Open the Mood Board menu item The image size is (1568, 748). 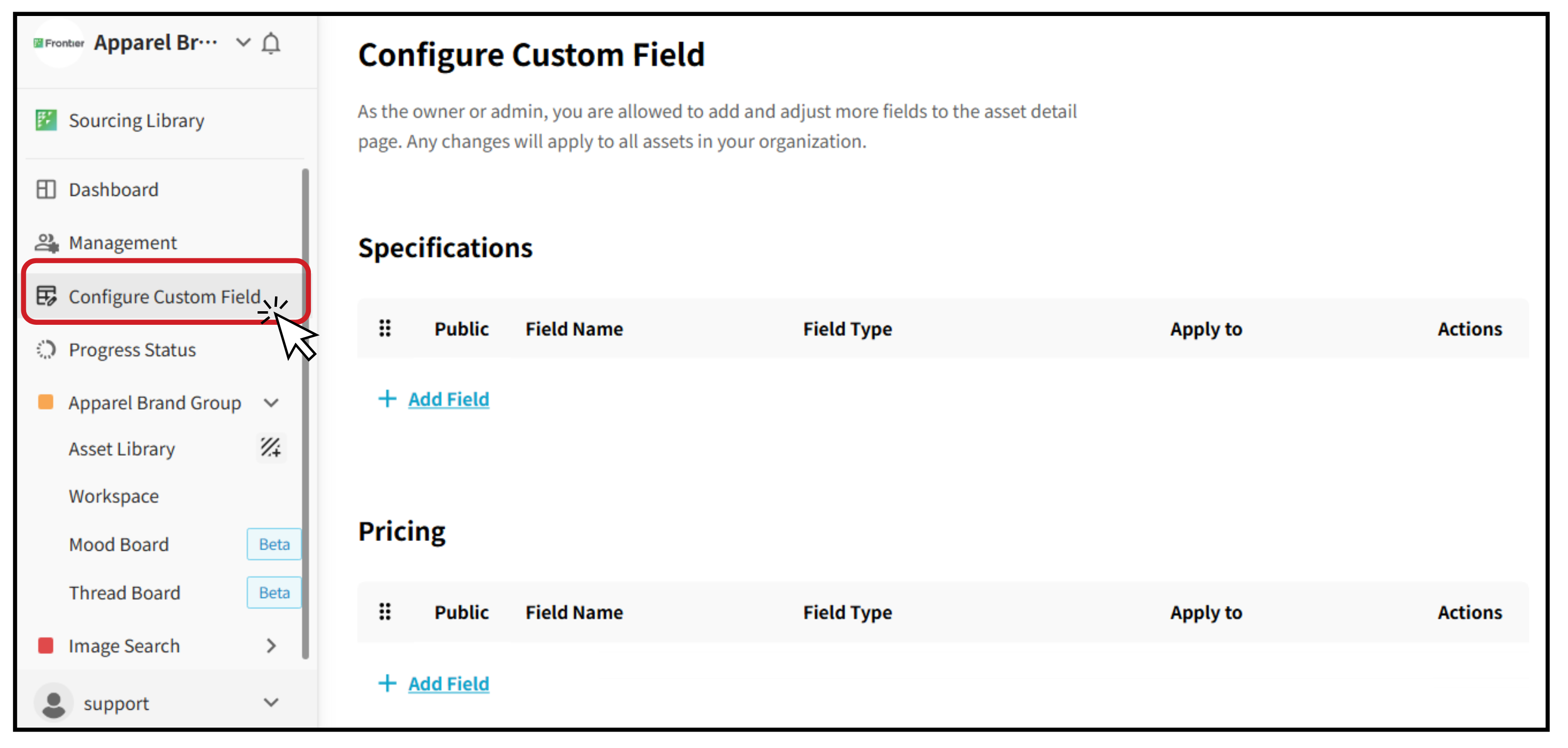click(119, 544)
